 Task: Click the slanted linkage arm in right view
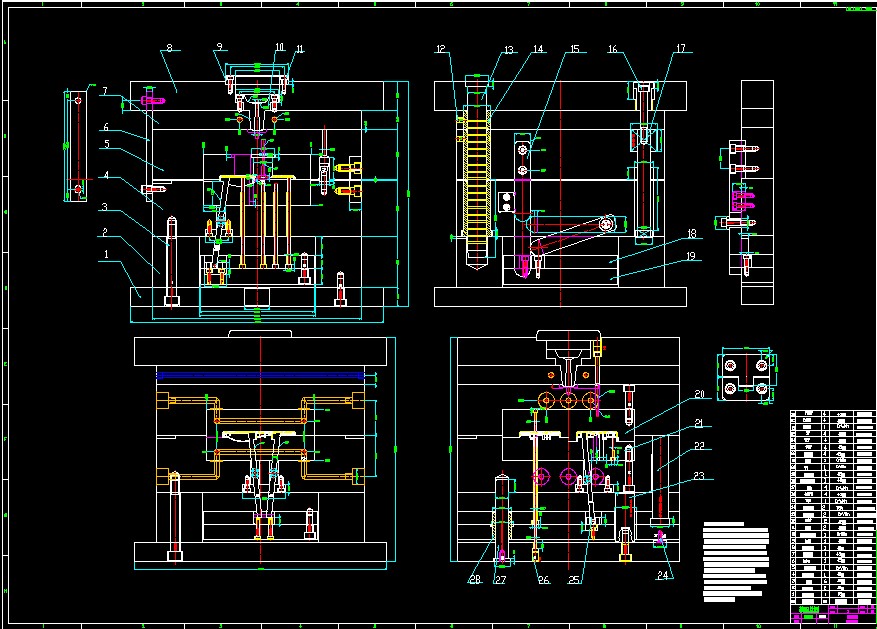pos(570,235)
